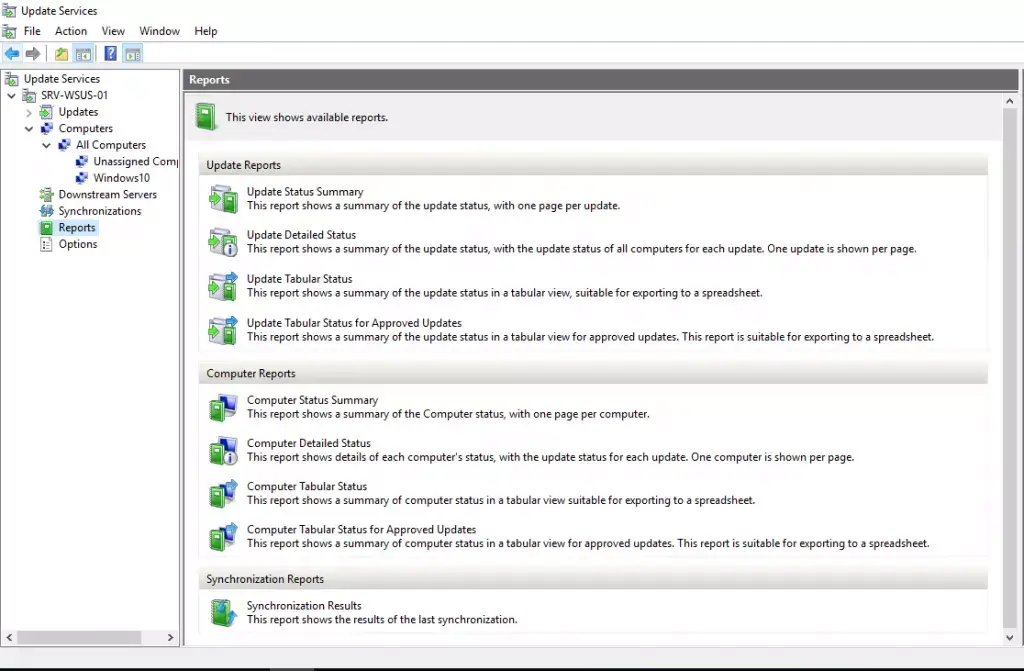
Task: Open Computer Tabular Status for Approved Updates
Action: click(361, 530)
